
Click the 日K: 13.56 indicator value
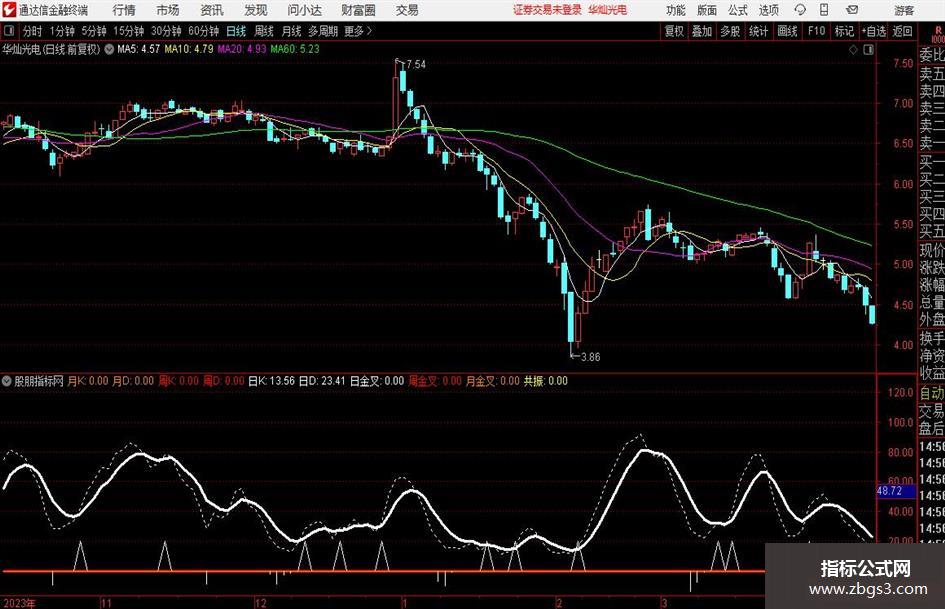pyautogui.click(x=271, y=381)
